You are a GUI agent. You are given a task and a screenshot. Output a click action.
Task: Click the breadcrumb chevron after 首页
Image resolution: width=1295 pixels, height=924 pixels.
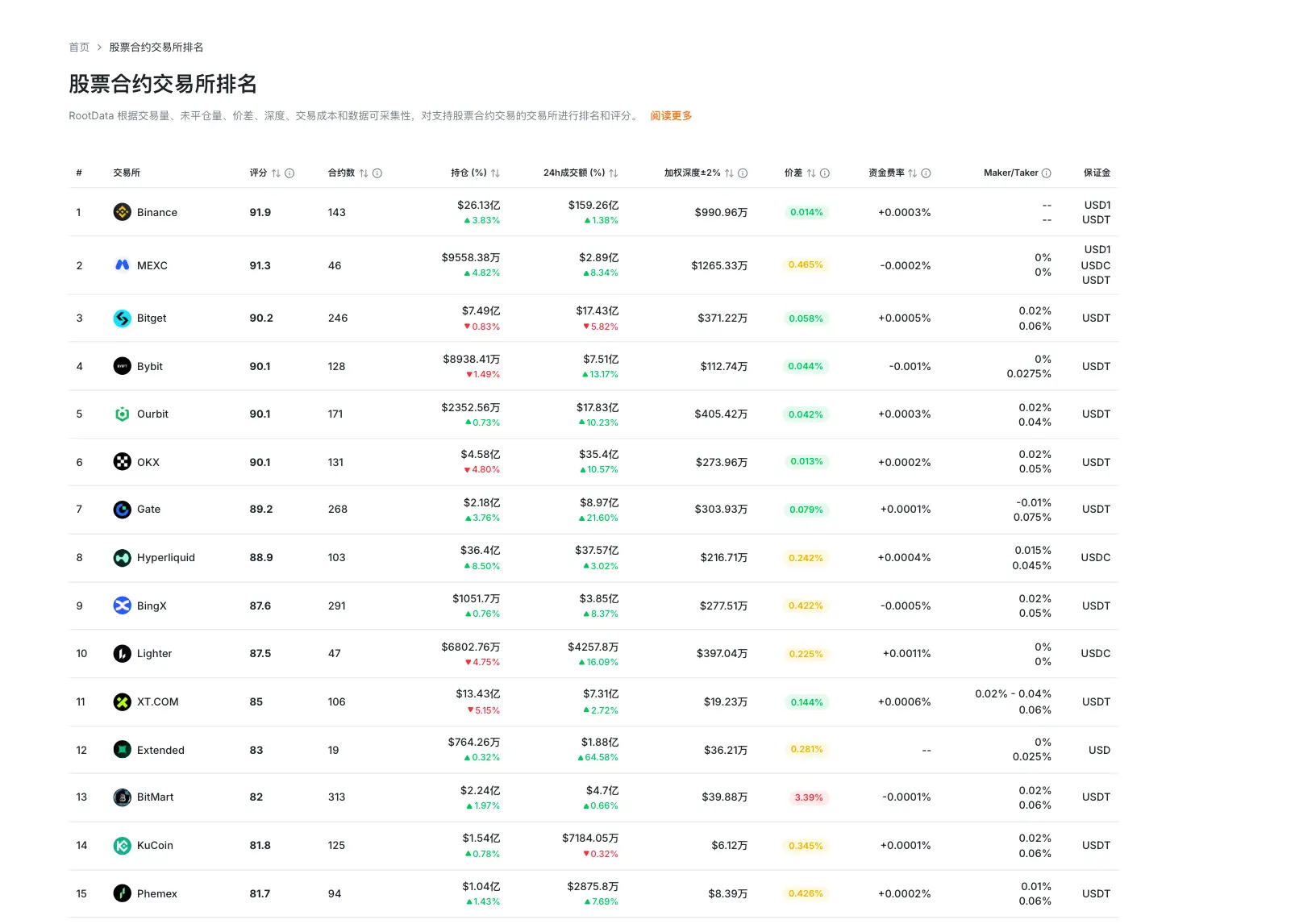[99, 48]
